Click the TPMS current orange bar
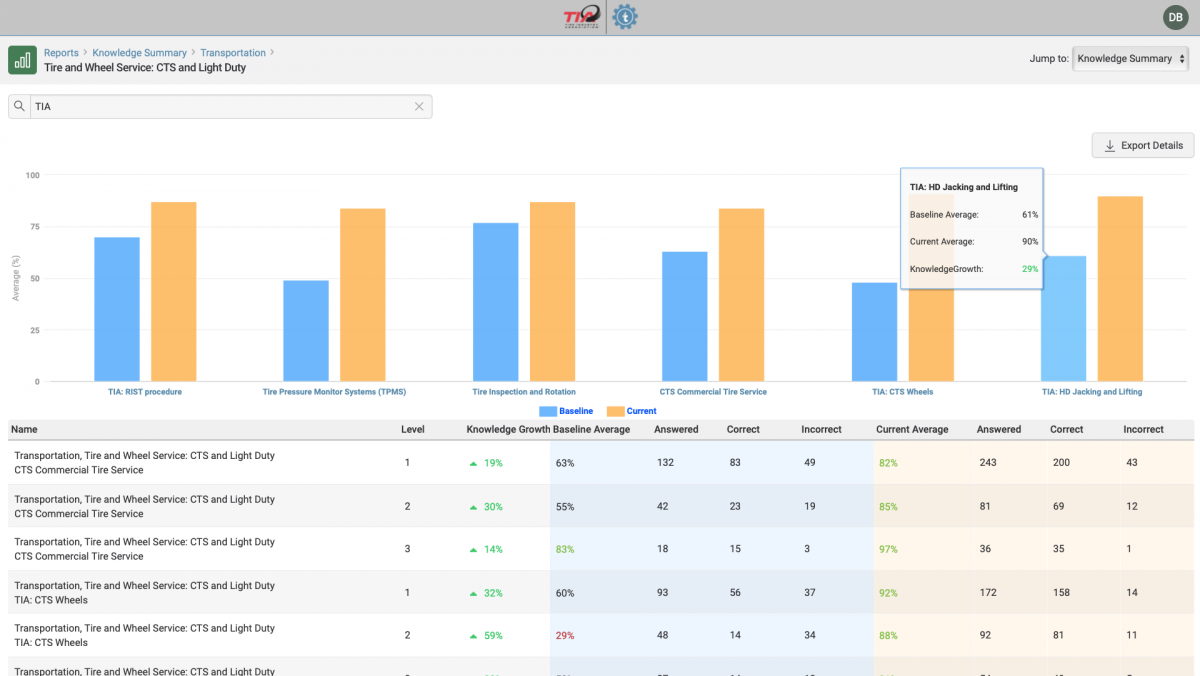Image resolution: width=1200 pixels, height=676 pixels. [362, 295]
